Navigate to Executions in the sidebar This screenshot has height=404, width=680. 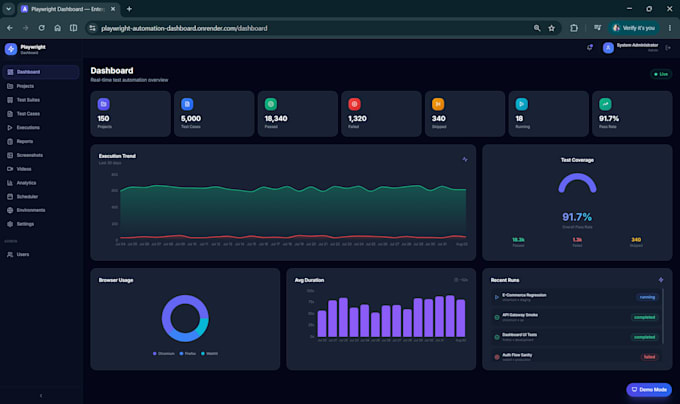41,127
